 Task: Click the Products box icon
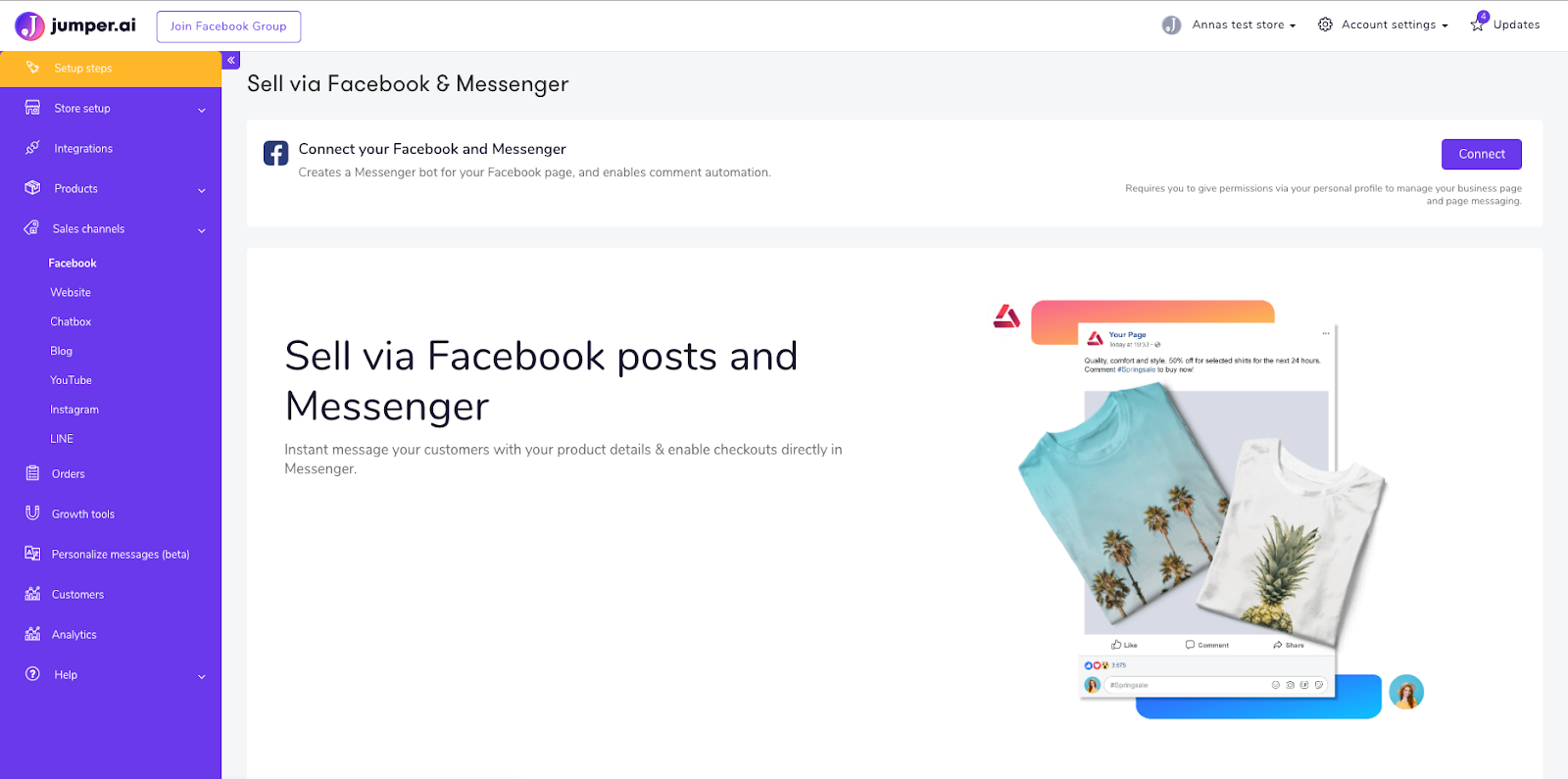(x=32, y=188)
